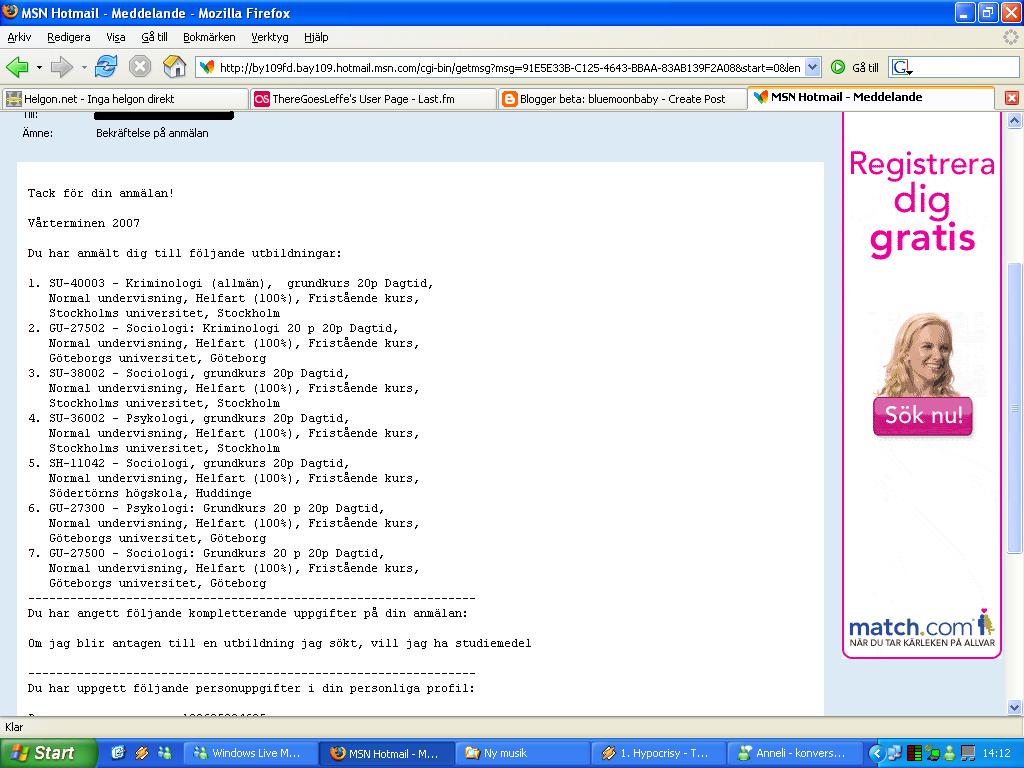Click the Södertörns högskola, Huddinge text
The image size is (1024, 768).
click(x=150, y=494)
